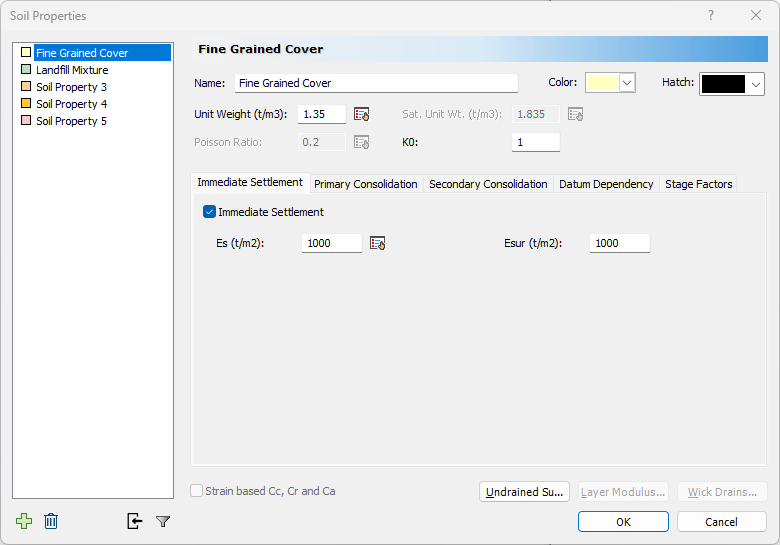Screen dimensions: 780x545
Task: Switch to the Primary Consolidation tab
Action: pyautogui.click(x=366, y=184)
